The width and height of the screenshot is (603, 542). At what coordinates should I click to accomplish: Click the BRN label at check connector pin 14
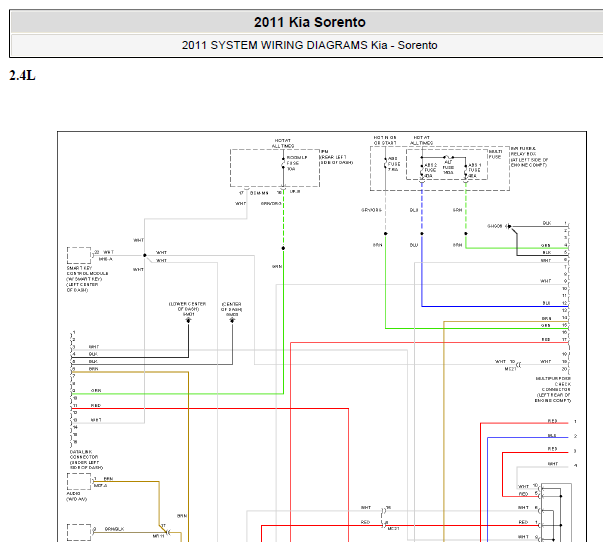tap(546, 319)
